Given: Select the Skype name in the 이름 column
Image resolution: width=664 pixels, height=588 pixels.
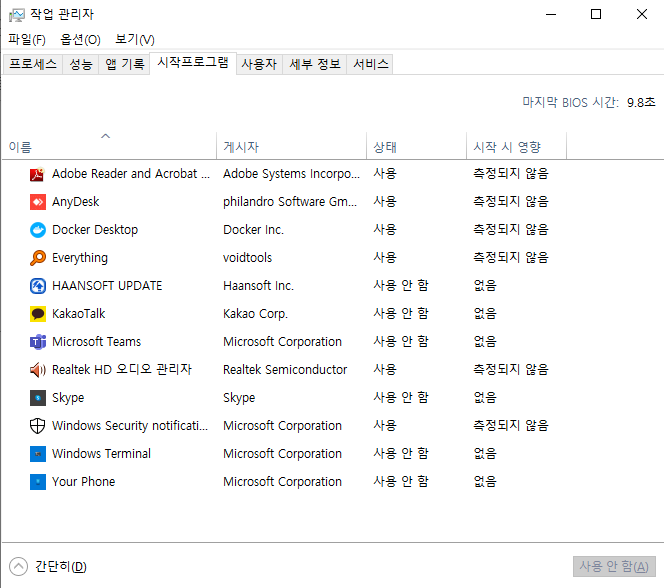Looking at the screenshot, I should tap(68, 398).
